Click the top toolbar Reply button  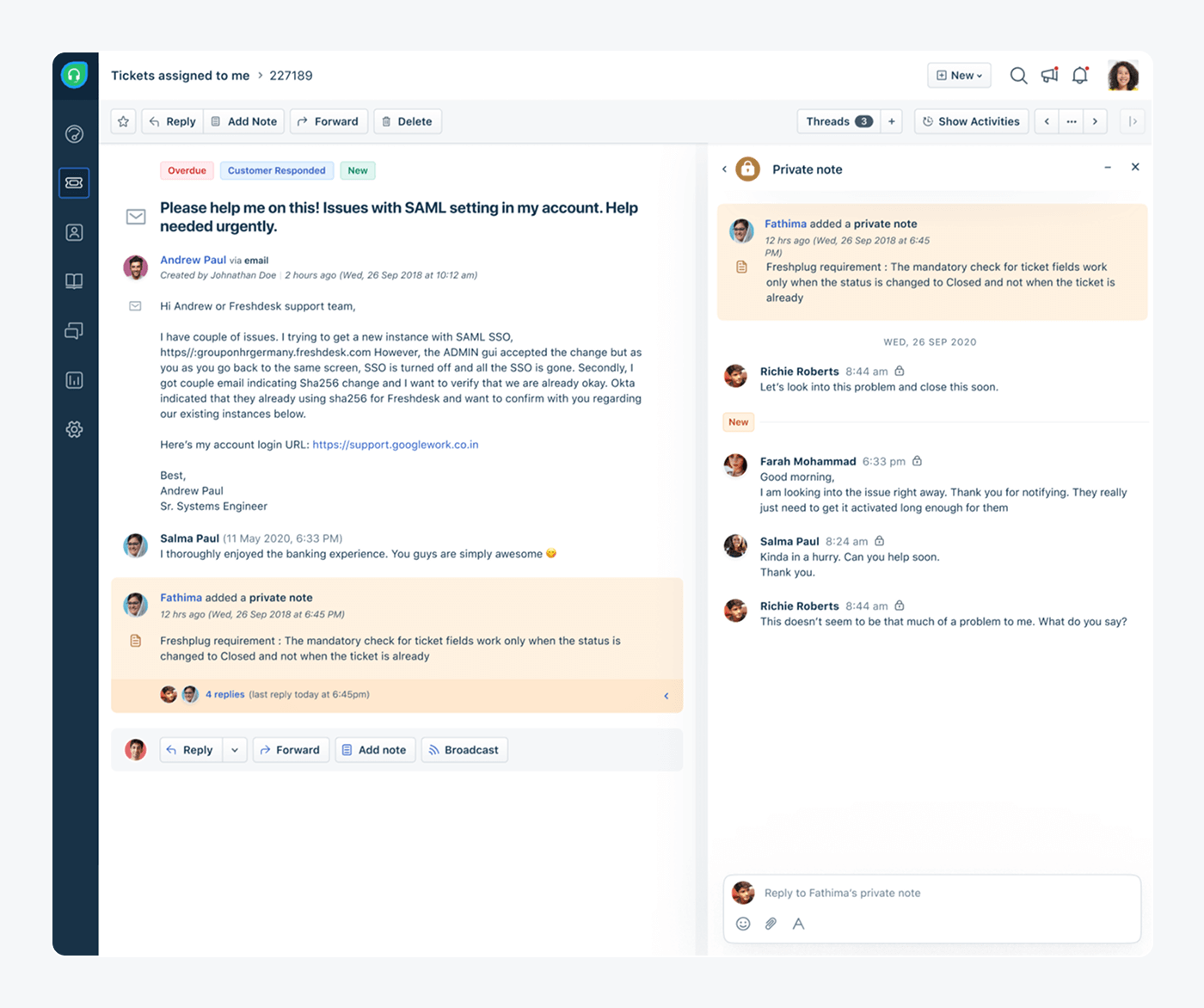172,121
